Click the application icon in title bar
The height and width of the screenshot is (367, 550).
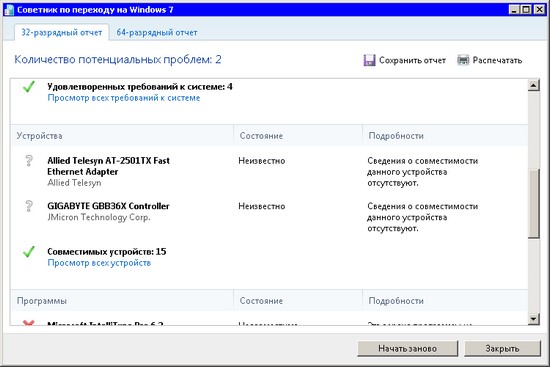click(x=9, y=10)
